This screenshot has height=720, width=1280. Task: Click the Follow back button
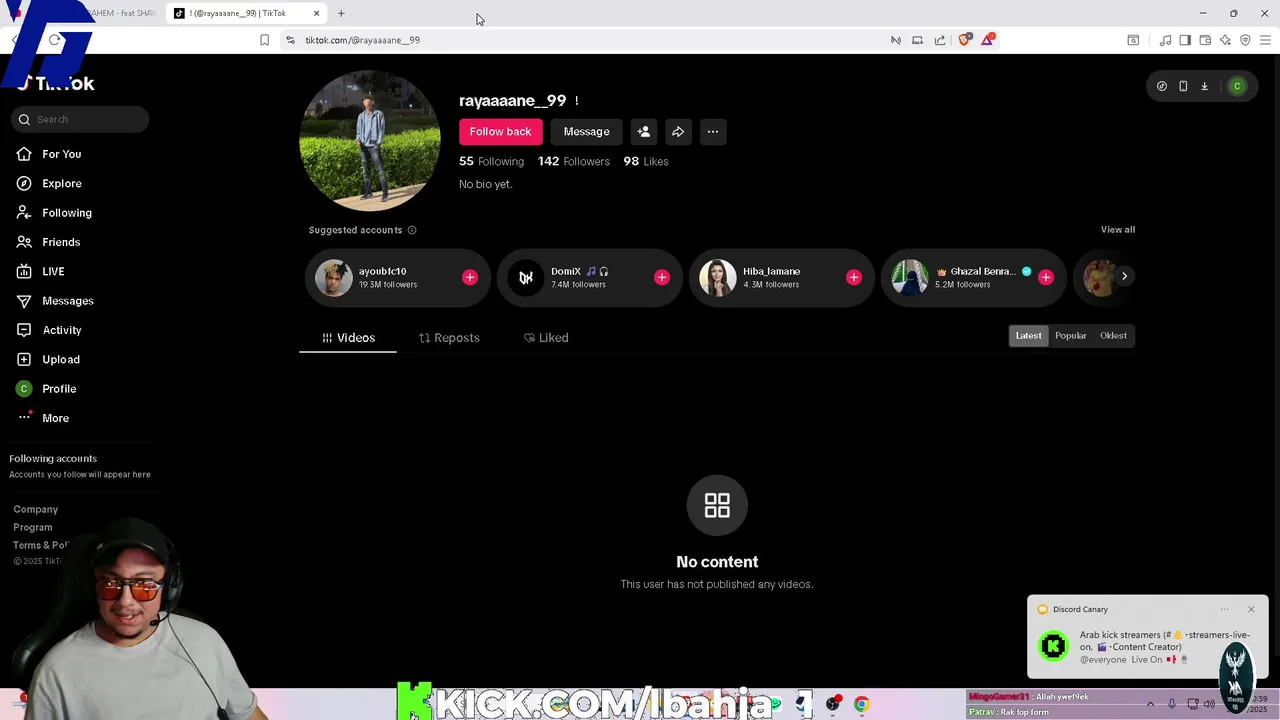500,132
